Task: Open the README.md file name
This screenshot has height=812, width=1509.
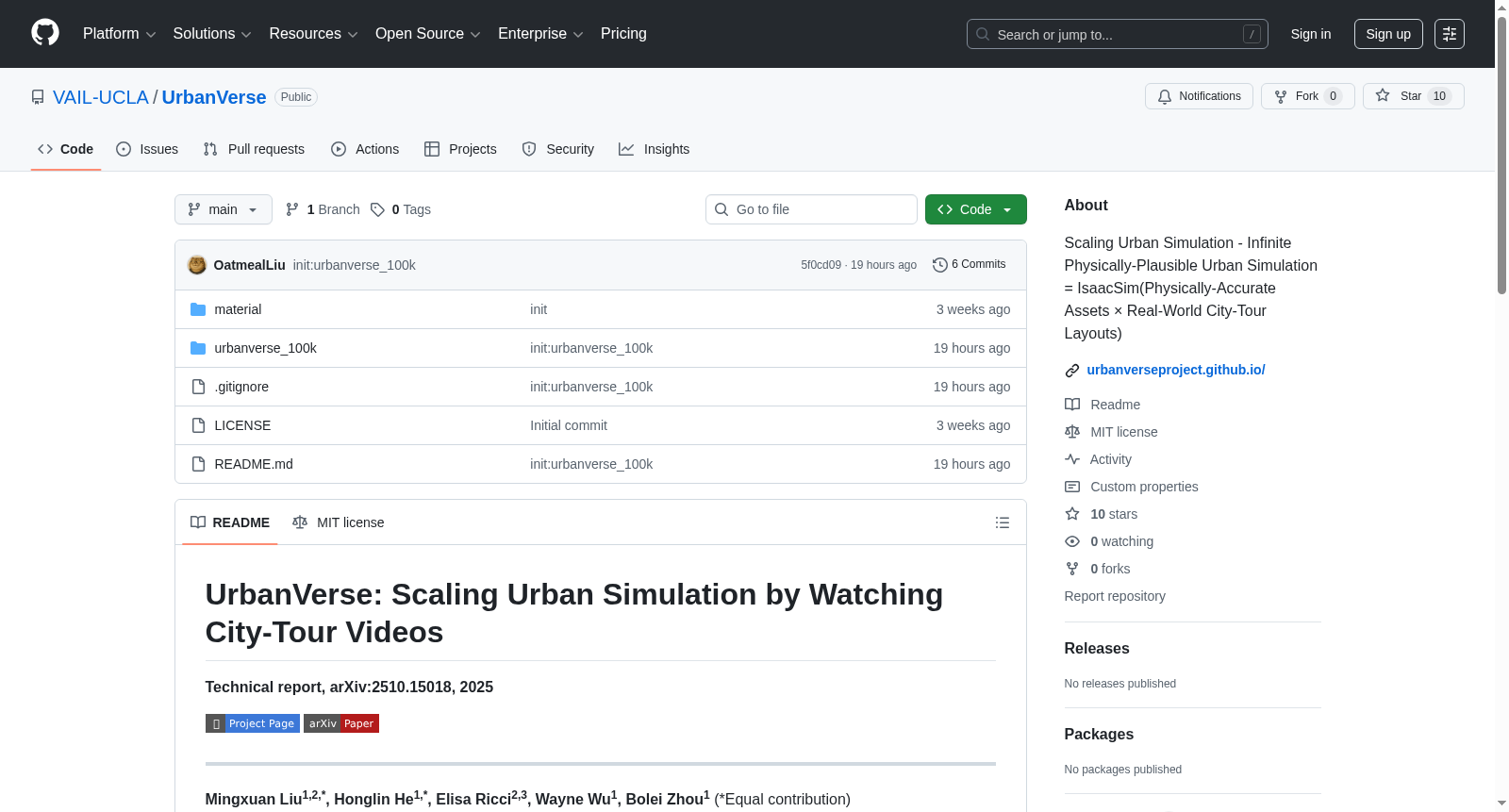Action: pyautogui.click(x=254, y=464)
